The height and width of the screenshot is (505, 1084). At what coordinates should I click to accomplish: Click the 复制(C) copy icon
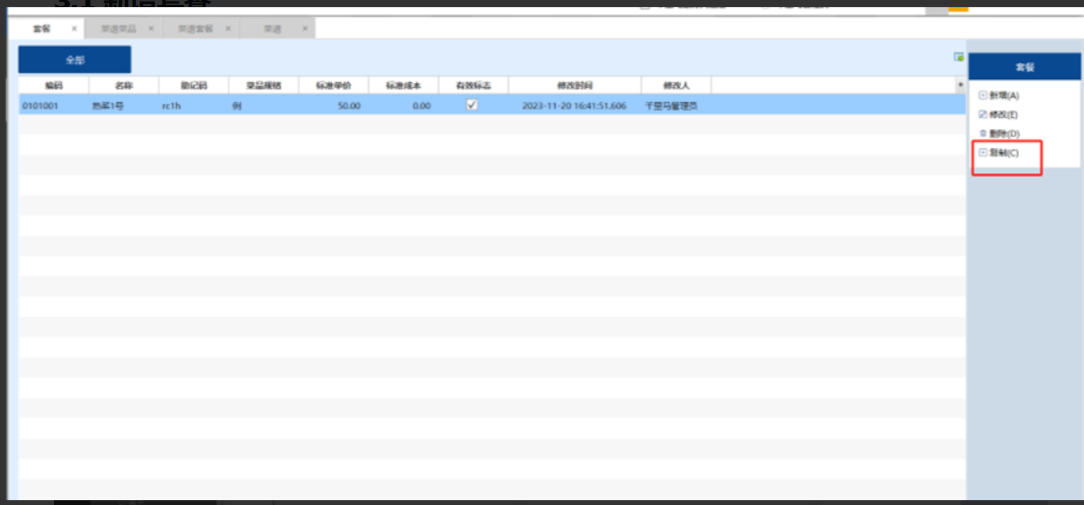pyautogui.click(x=983, y=152)
